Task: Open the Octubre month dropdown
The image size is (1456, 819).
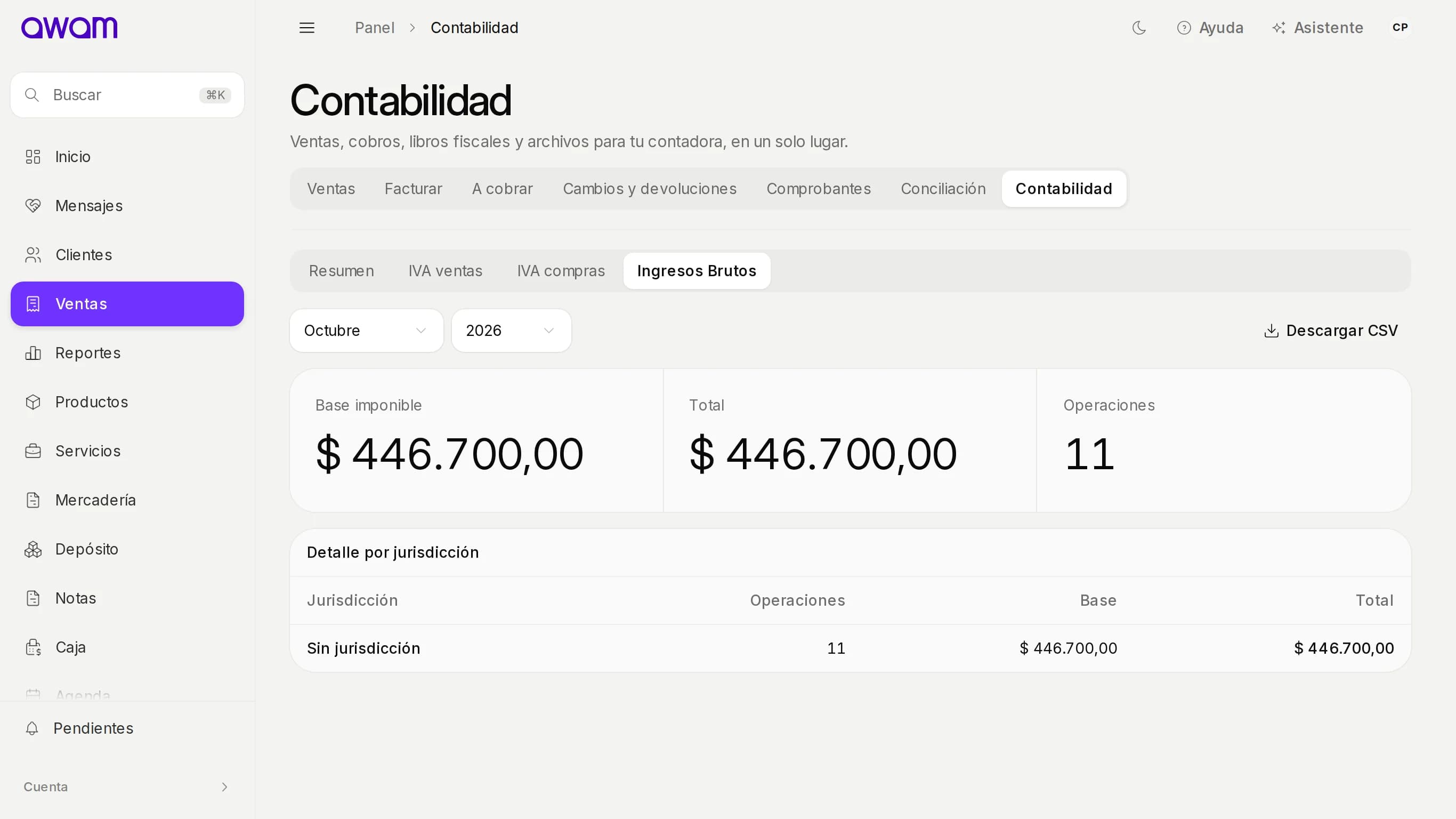Action: click(366, 331)
